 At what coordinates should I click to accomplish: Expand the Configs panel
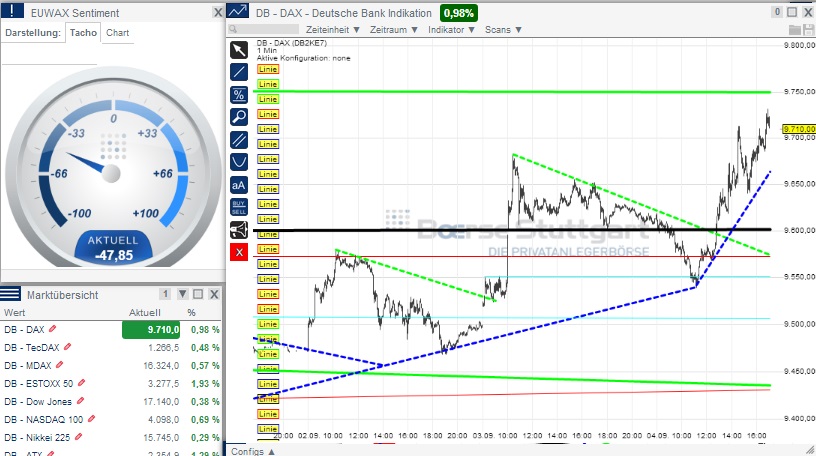pos(253,451)
